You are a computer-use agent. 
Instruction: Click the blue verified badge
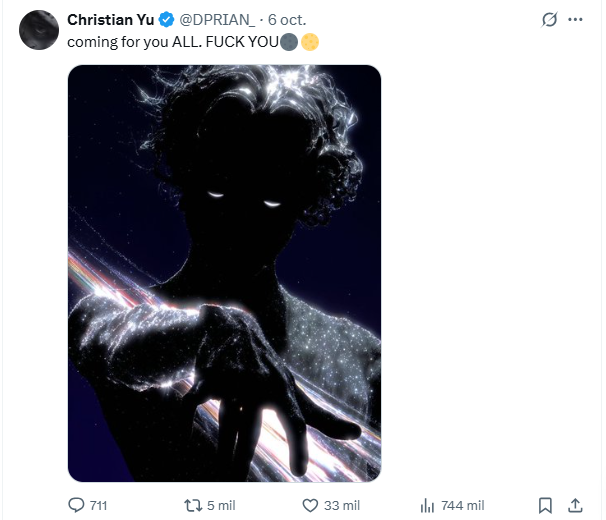(168, 21)
